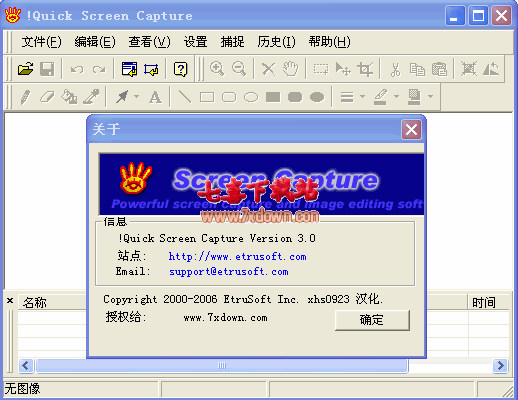Minimize the !Quick Screen Capture window

pyautogui.click(x=455, y=16)
